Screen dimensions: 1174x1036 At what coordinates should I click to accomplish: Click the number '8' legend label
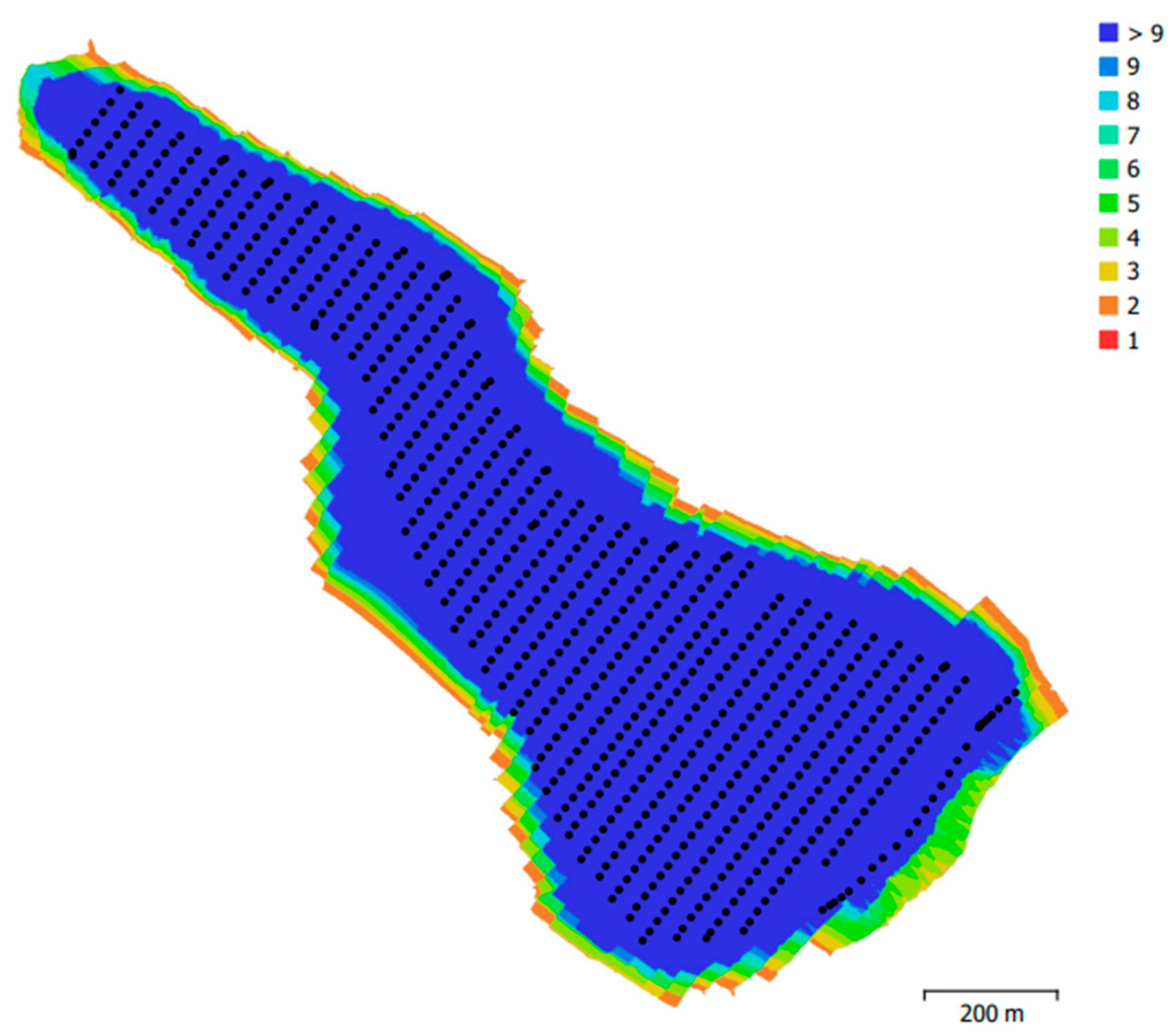coord(1133,101)
